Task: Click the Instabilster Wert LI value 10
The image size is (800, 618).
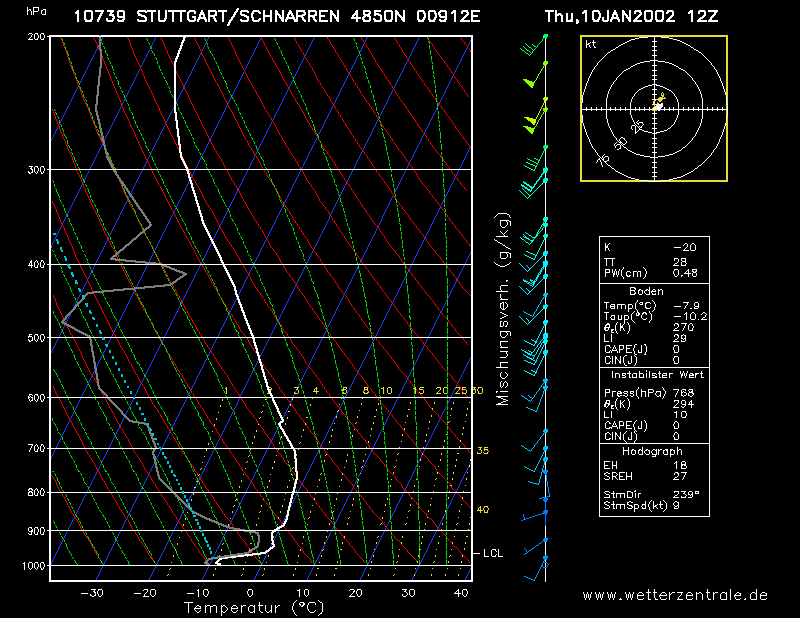Action: pyautogui.click(x=680, y=415)
